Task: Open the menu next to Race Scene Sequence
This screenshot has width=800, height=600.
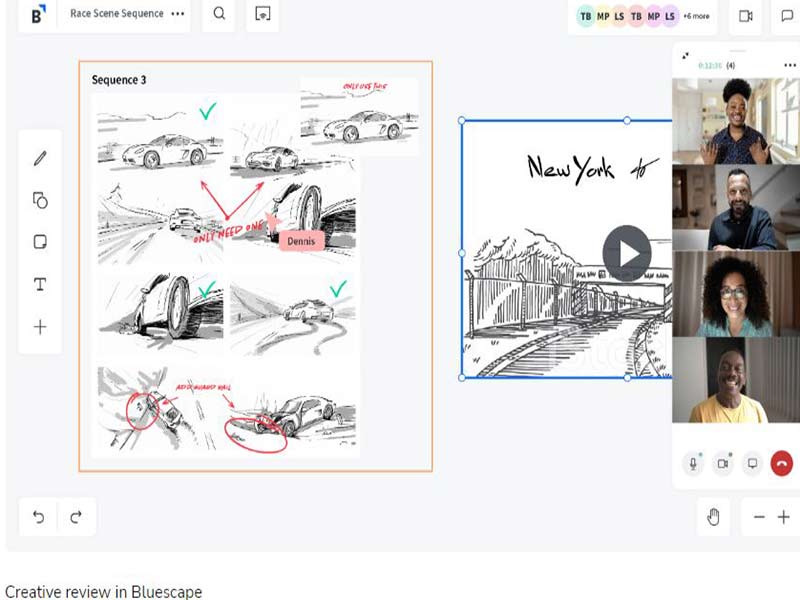Action: (x=177, y=15)
